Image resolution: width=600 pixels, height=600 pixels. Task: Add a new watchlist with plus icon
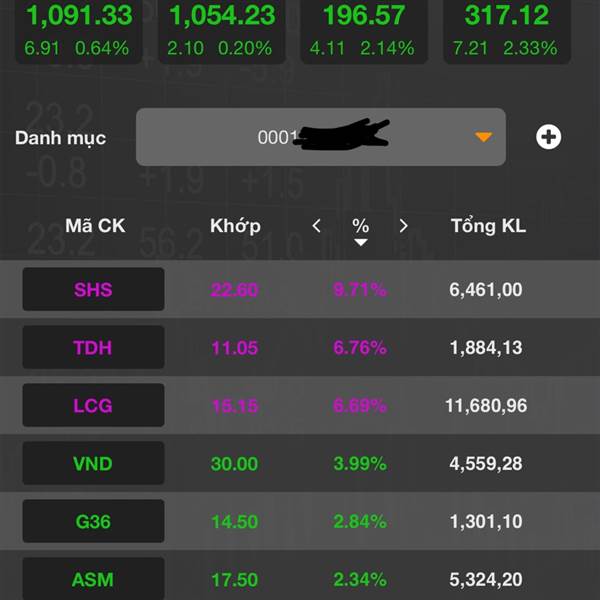click(x=548, y=137)
